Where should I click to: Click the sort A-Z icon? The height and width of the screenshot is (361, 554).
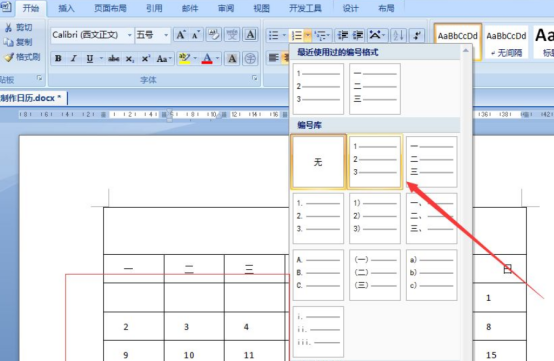(399, 35)
